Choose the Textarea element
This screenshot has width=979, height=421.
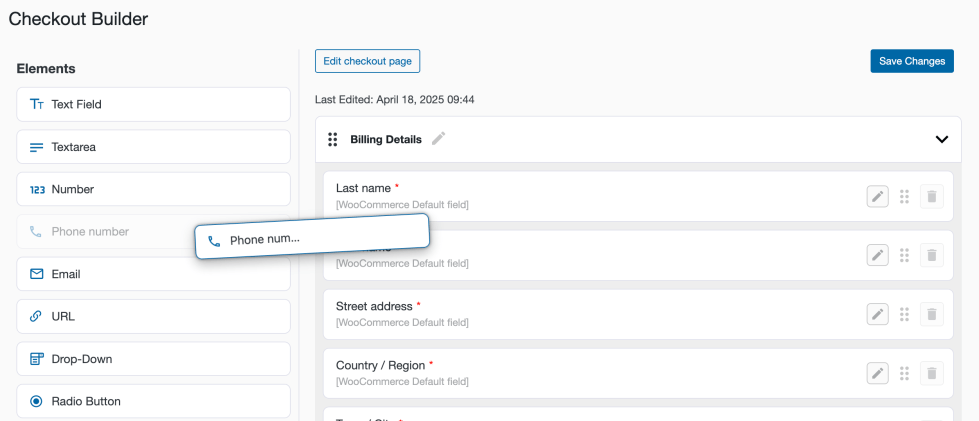[x=153, y=147]
